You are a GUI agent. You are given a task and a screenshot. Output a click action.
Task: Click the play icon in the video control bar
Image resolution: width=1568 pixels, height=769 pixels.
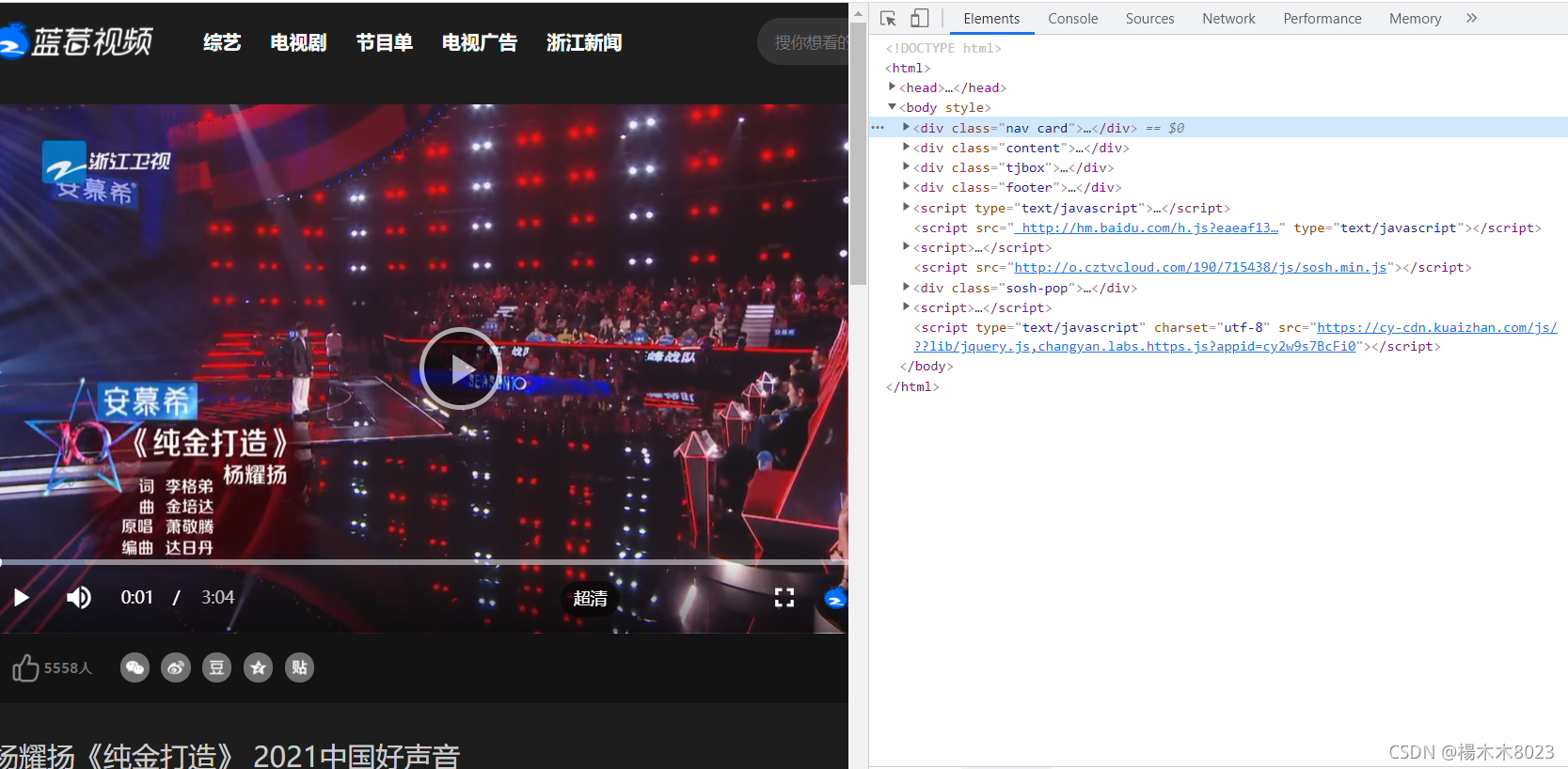(x=22, y=598)
